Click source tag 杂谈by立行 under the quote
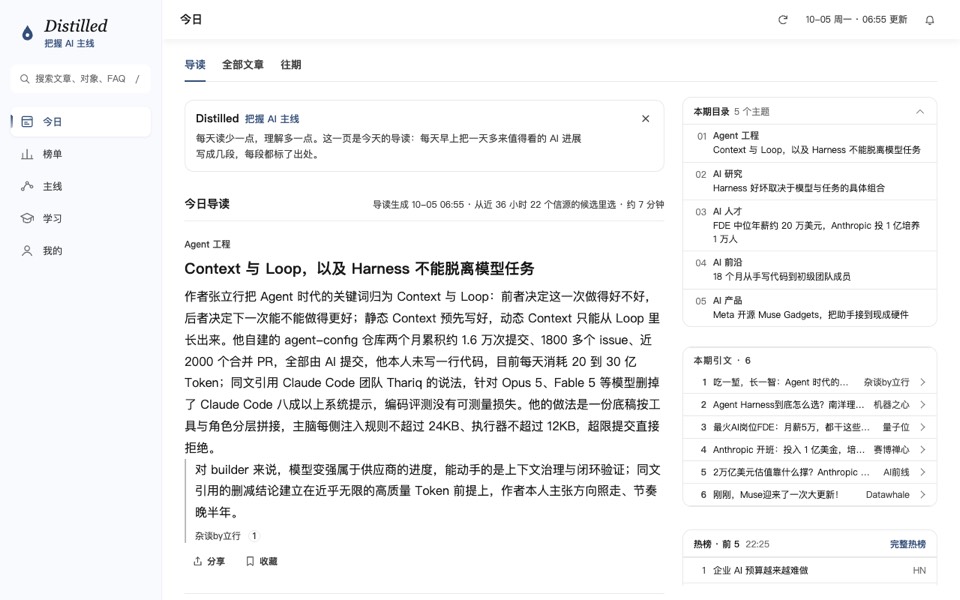960x600 pixels. coord(217,536)
